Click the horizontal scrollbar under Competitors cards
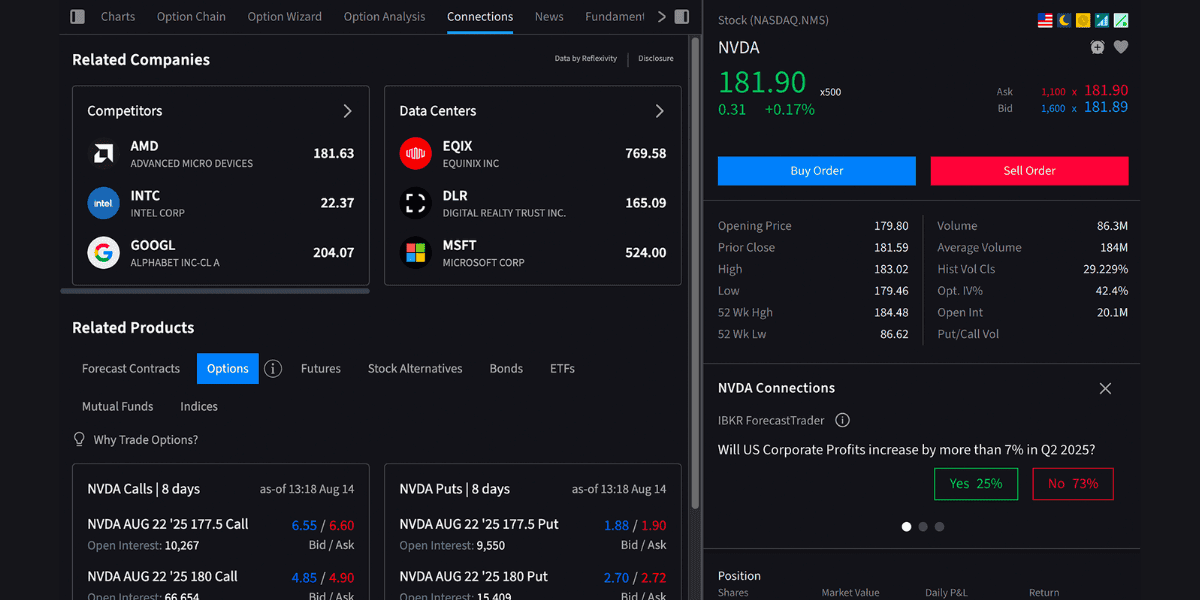The width and height of the screenshot is (1200, 600). (215, 291)
